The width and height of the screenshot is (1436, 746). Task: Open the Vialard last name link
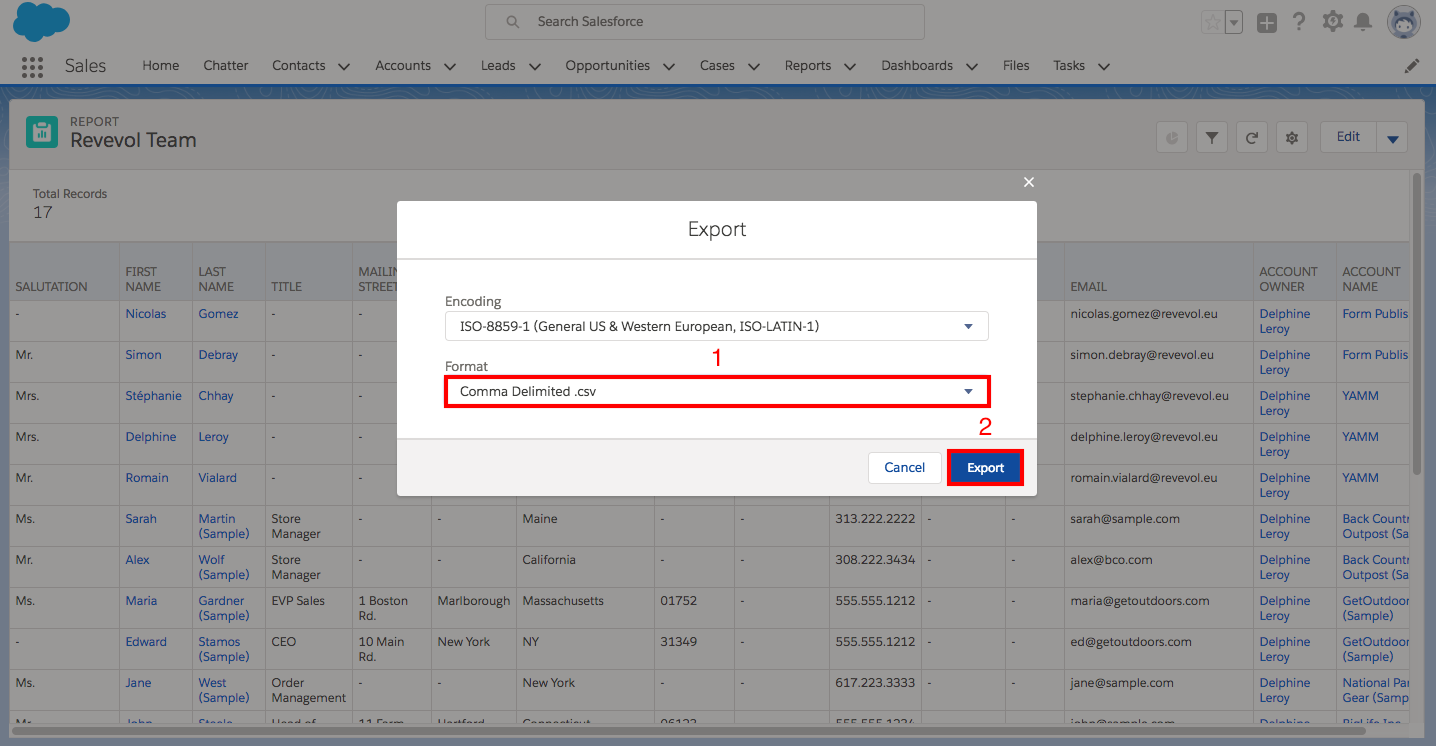(x=217, y=478)
